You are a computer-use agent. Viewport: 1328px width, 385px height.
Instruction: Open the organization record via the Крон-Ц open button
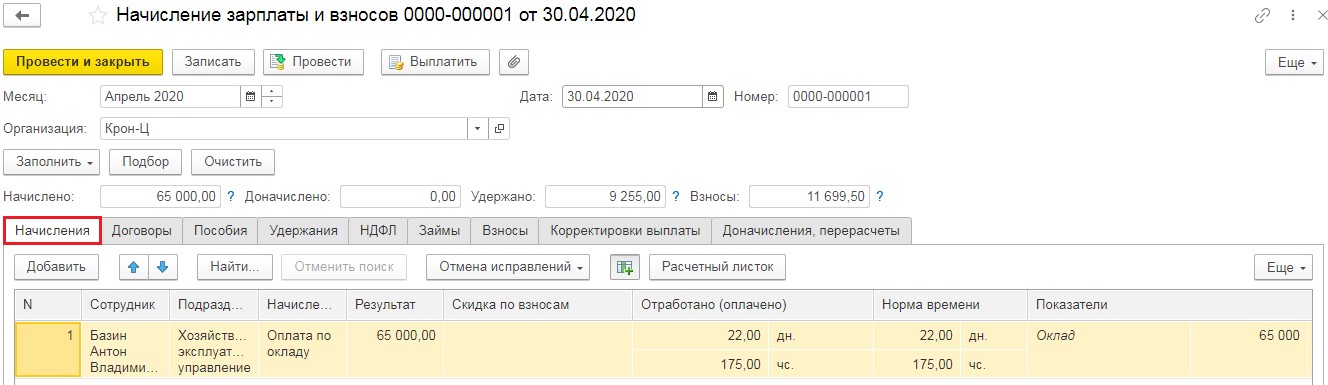pos(499,129)
